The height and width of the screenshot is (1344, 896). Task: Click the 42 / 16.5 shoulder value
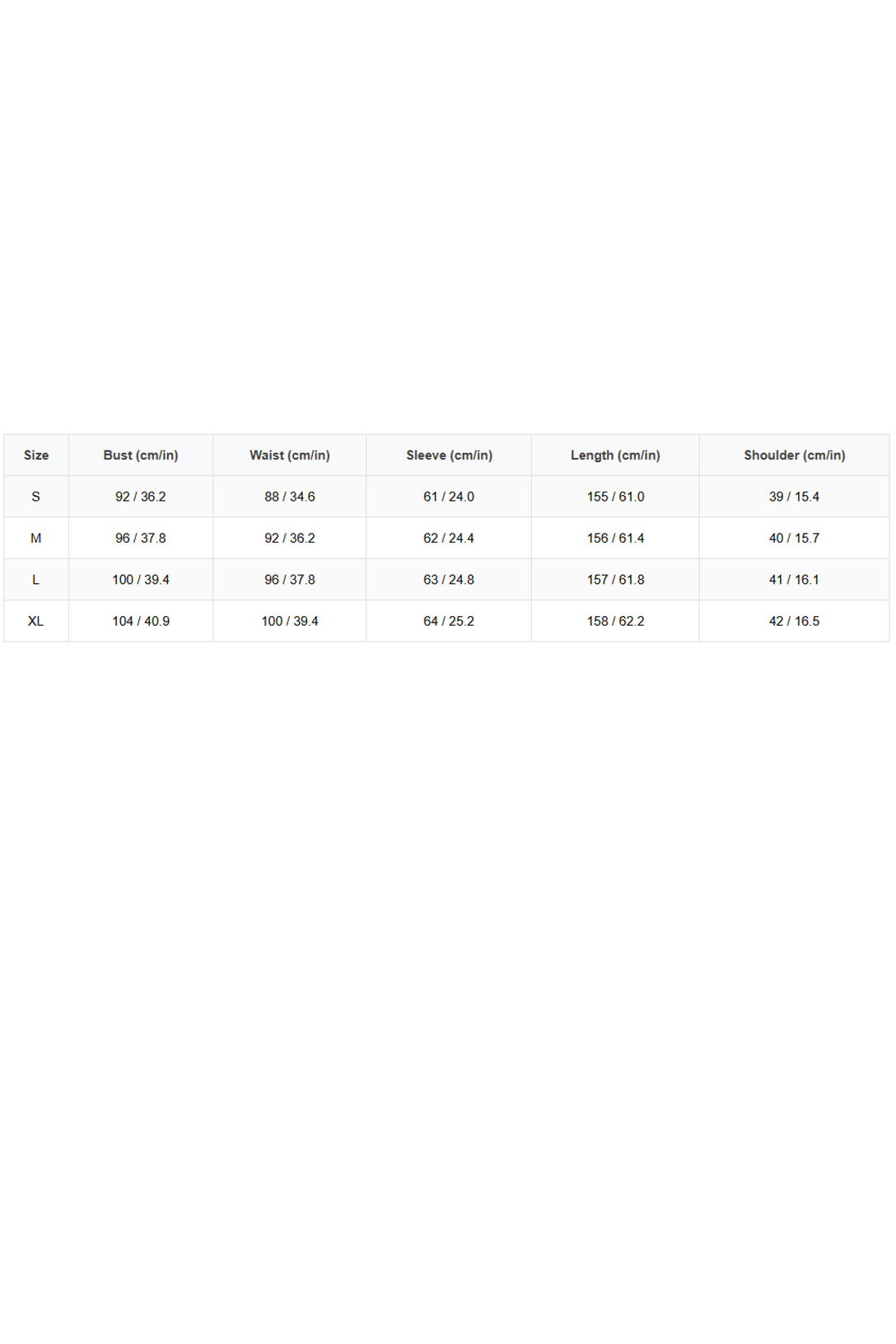(x=794, y=621)
